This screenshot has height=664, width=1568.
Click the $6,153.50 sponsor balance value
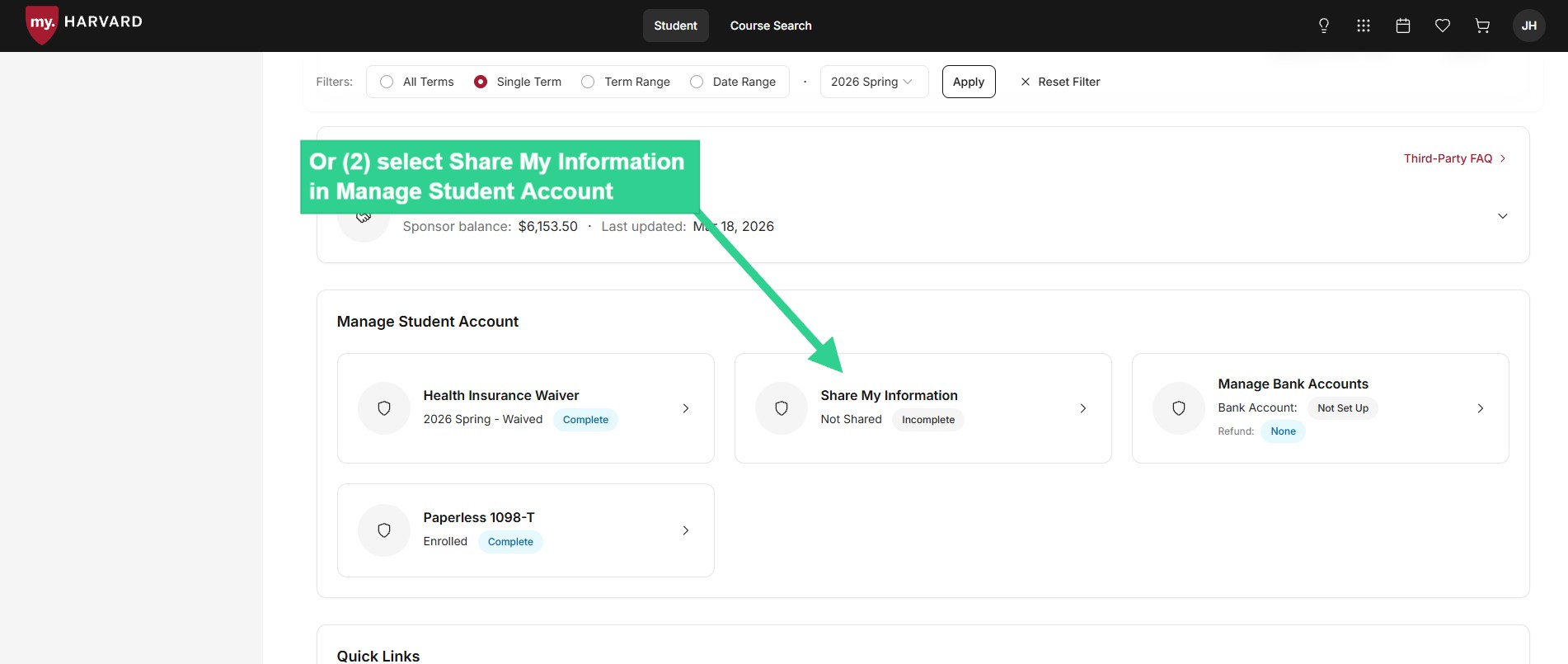pyautogui.click(x=547, y=227)
